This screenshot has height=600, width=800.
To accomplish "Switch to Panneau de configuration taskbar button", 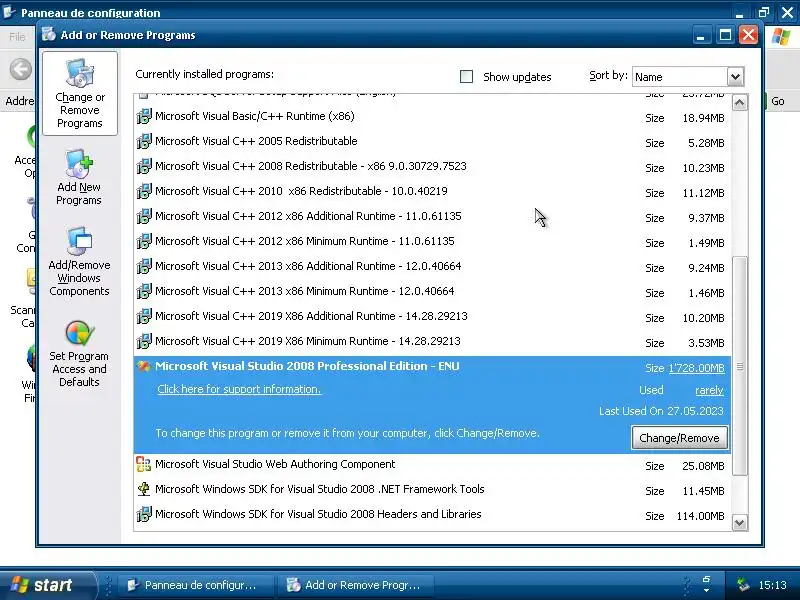I will click(x=196, y=585).
